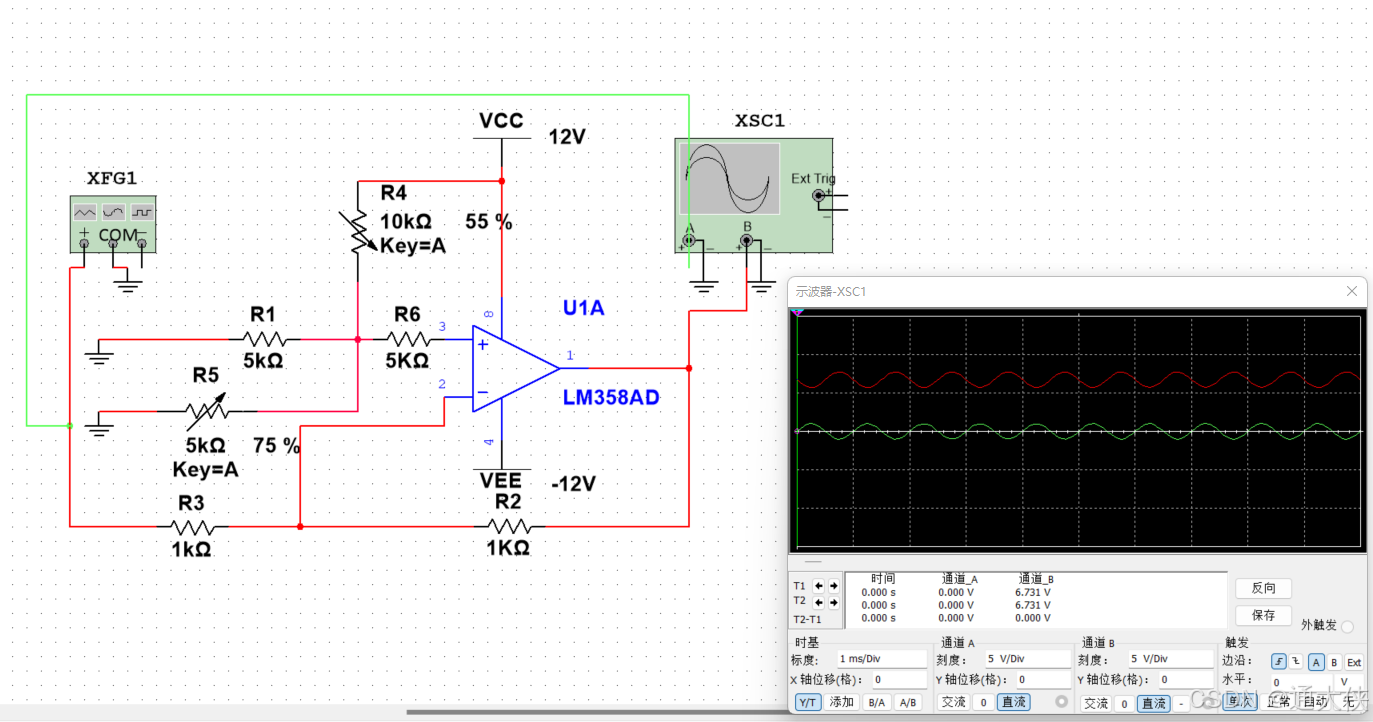Click the R5 75 % setting label
Viewport: 1373px width, 722px height.
pyautogui.click(x=277, y=446)
